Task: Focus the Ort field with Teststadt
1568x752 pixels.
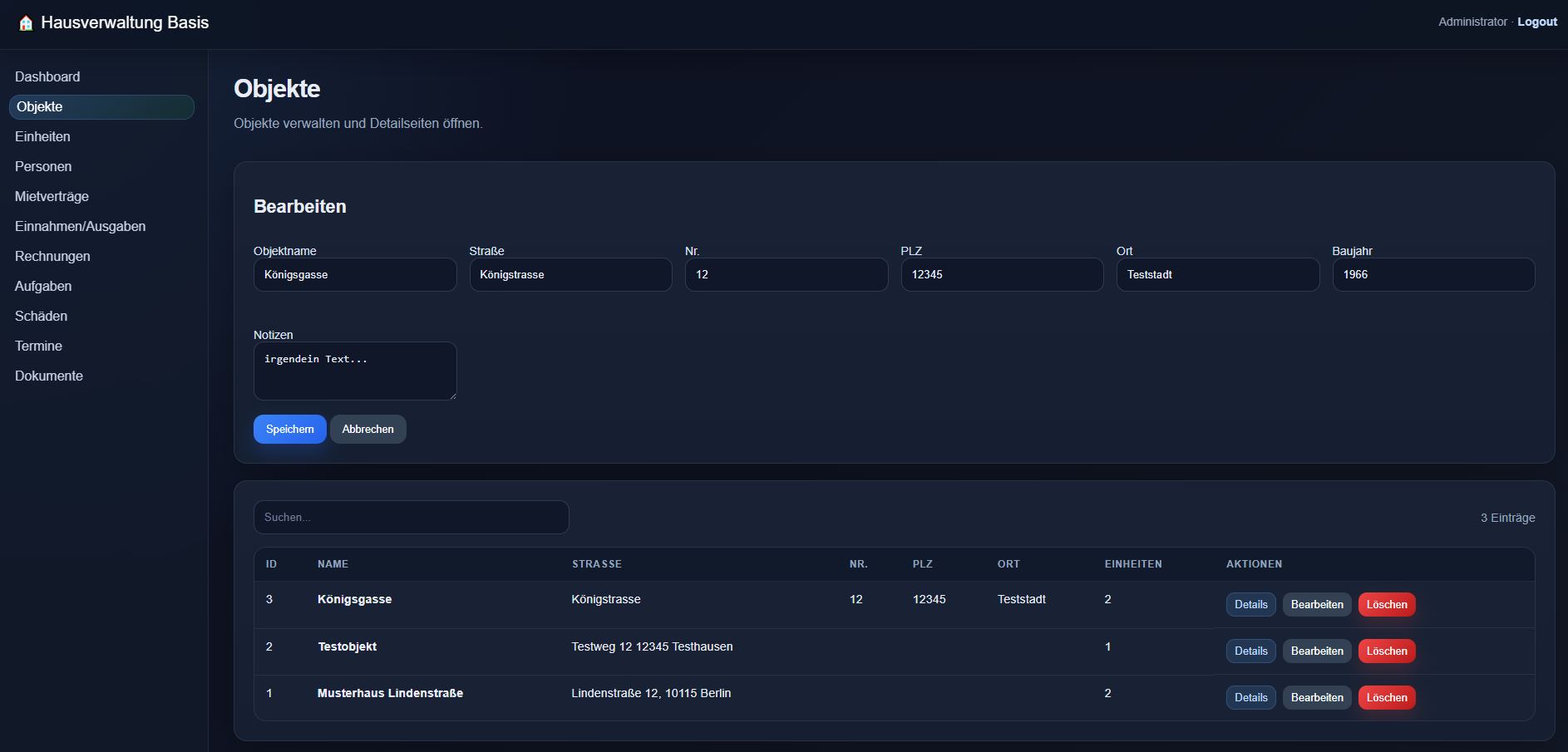Action: click(1218, 274)
